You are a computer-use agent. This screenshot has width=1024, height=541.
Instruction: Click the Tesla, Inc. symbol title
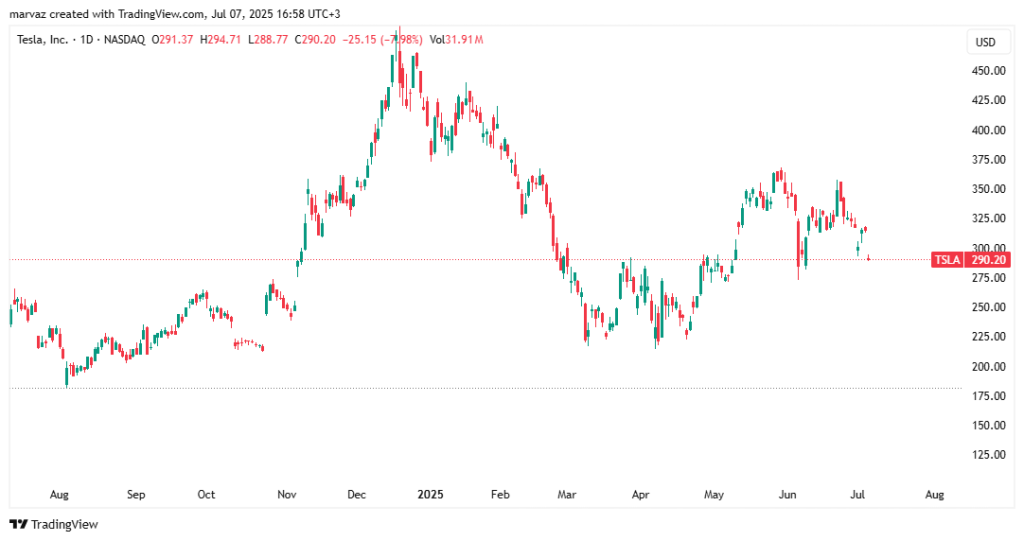point(42,40)
